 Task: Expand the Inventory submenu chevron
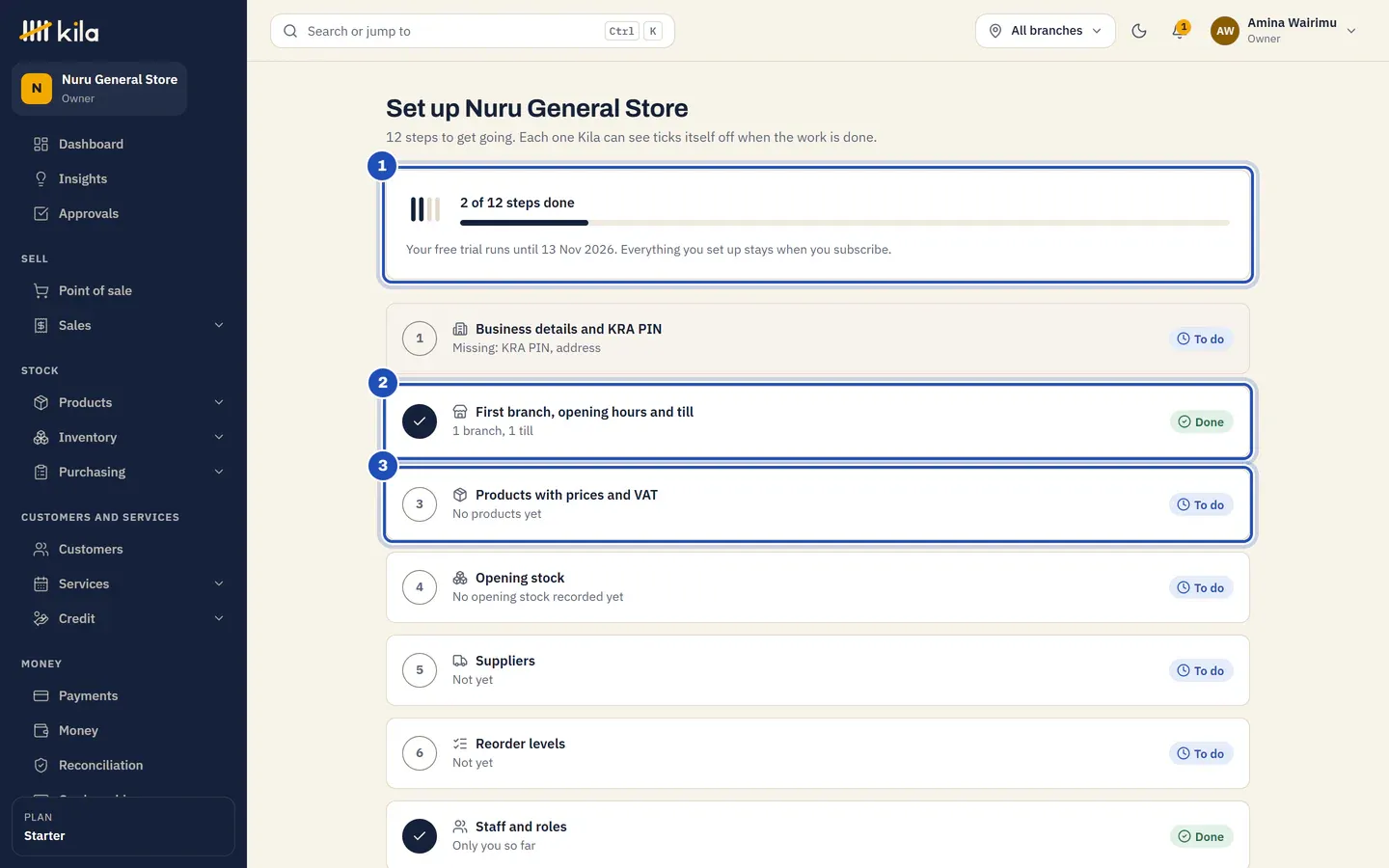(x=219, y=437)
